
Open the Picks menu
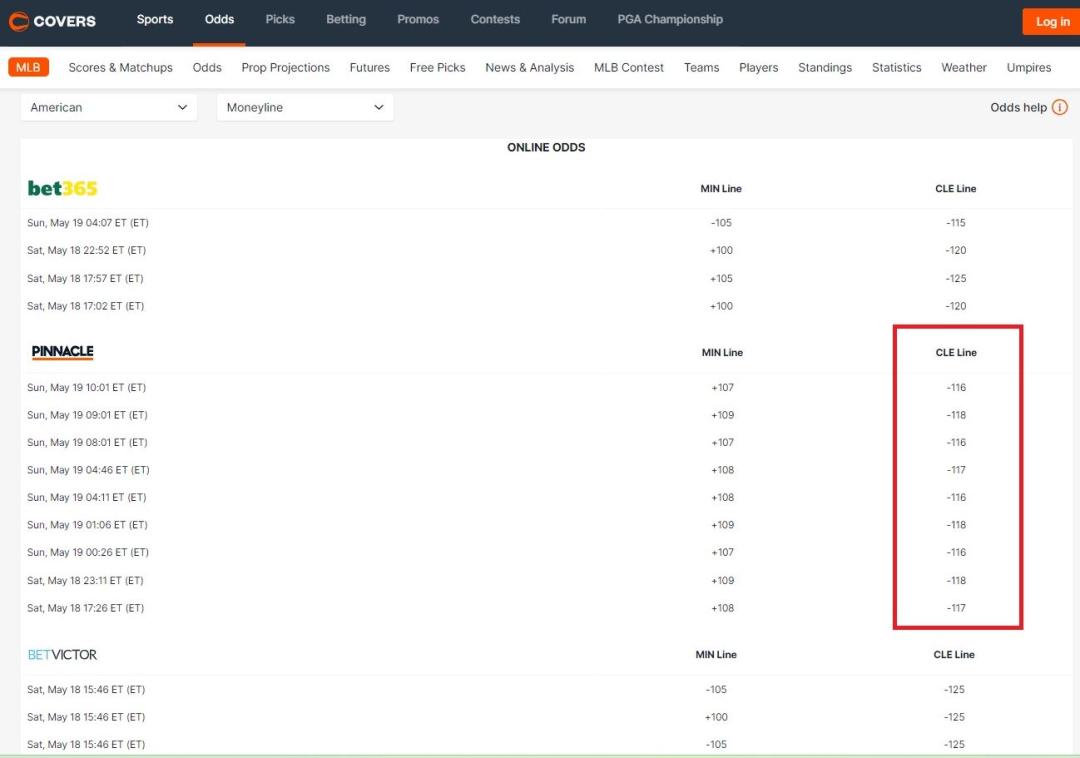pos(280,19)
